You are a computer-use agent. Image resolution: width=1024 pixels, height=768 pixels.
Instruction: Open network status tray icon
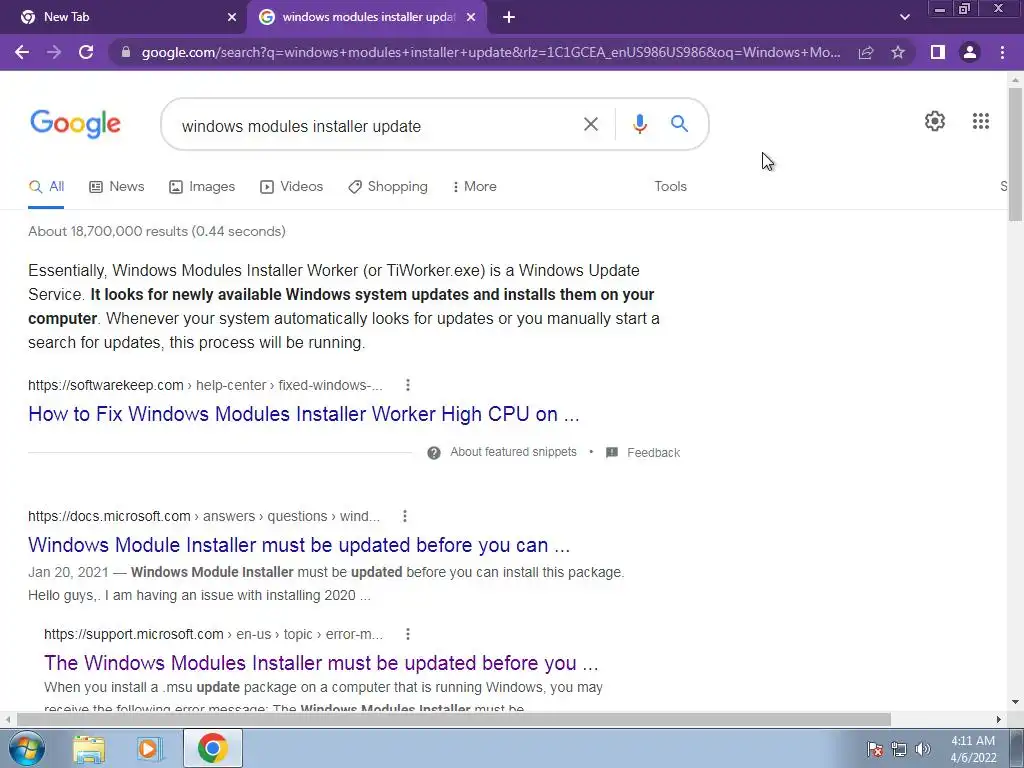pos(899,749)
